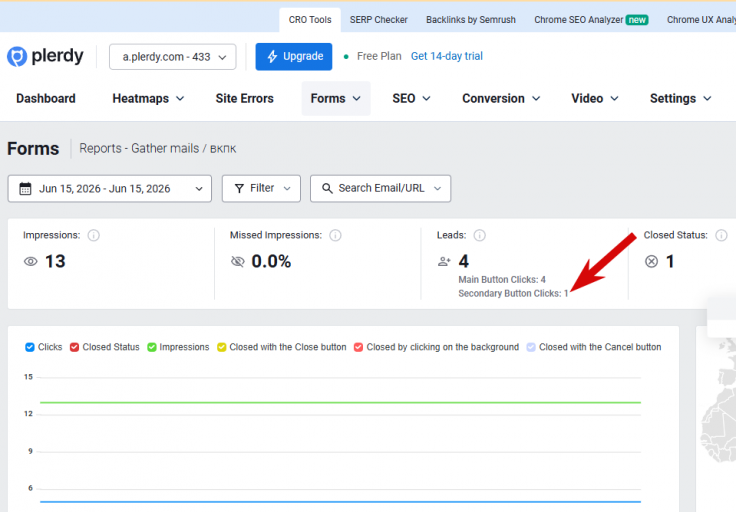This screenshot has width=736, height=512.
Task: Click the blue Clicks chart line
Action: 340,502
